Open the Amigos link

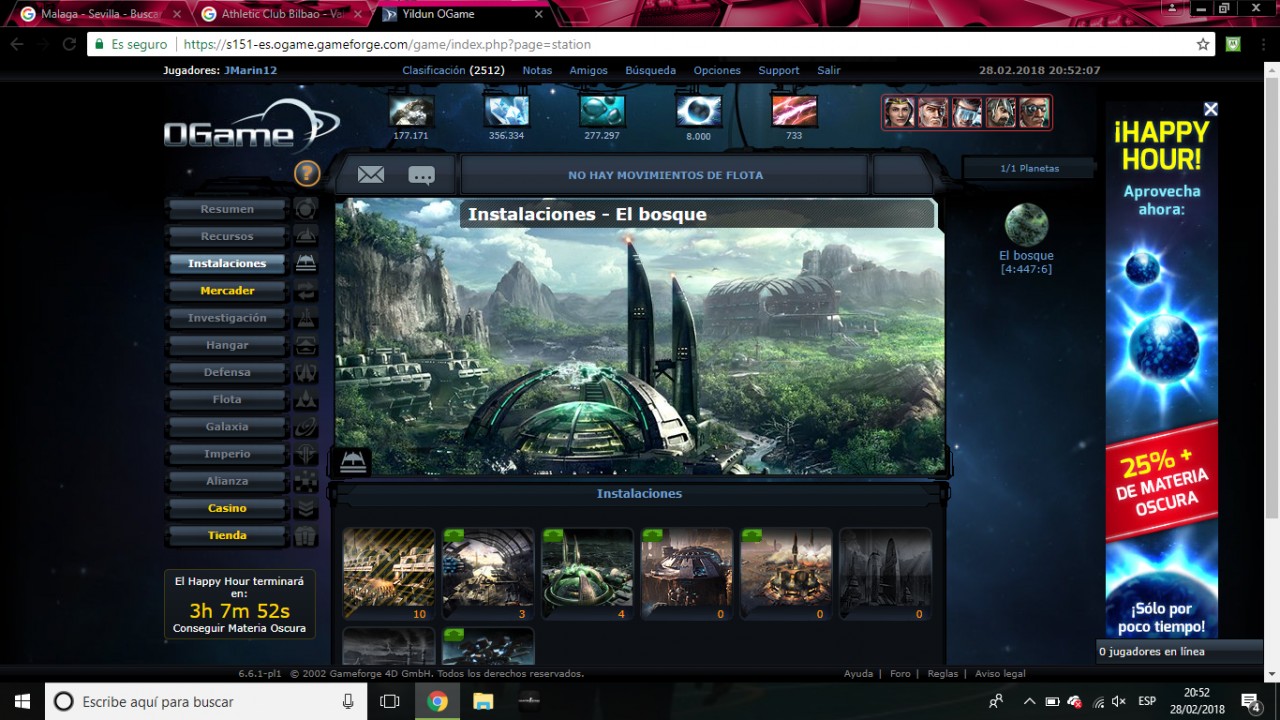pyautogui.click(x=589, y=71)
